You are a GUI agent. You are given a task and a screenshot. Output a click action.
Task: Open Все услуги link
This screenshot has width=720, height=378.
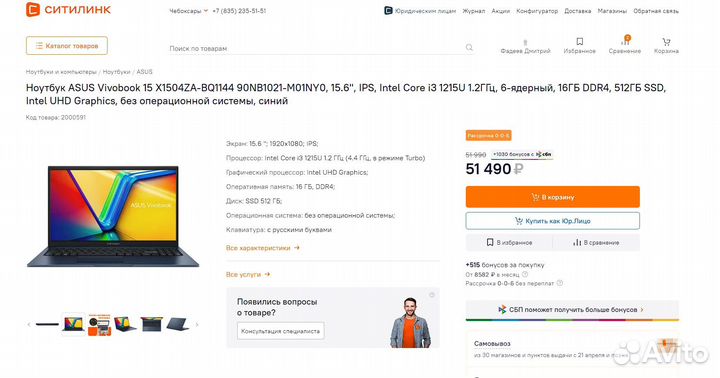click(x=248, y=274)
